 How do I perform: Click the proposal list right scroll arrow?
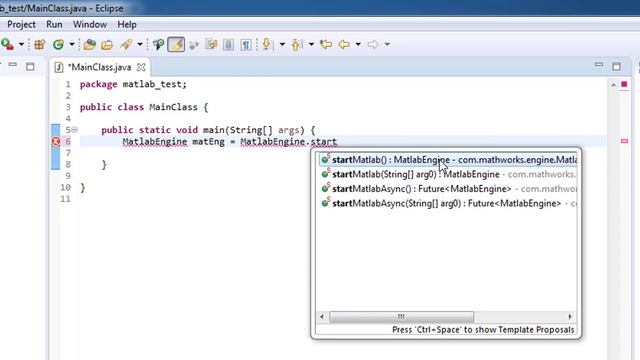click(570, 316)
